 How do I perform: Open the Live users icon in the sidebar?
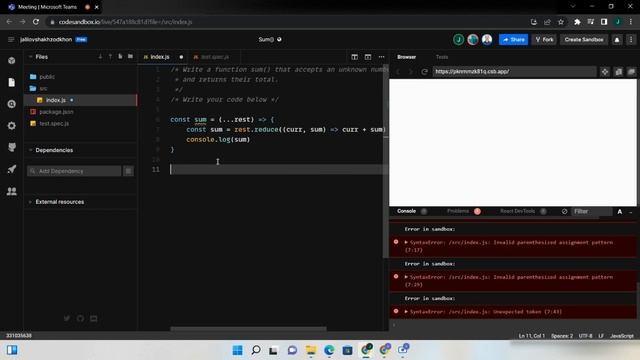(11, 191)
